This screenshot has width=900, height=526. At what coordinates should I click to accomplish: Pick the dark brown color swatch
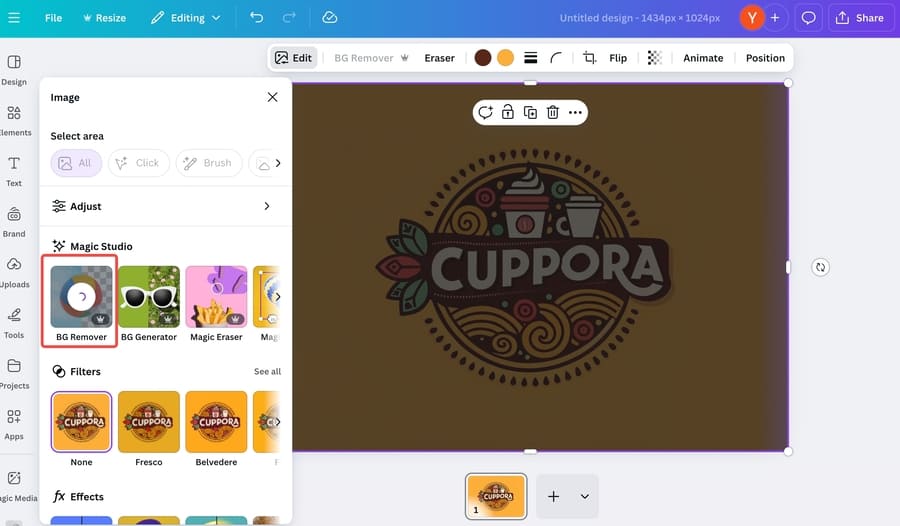[x=483, y=57]
